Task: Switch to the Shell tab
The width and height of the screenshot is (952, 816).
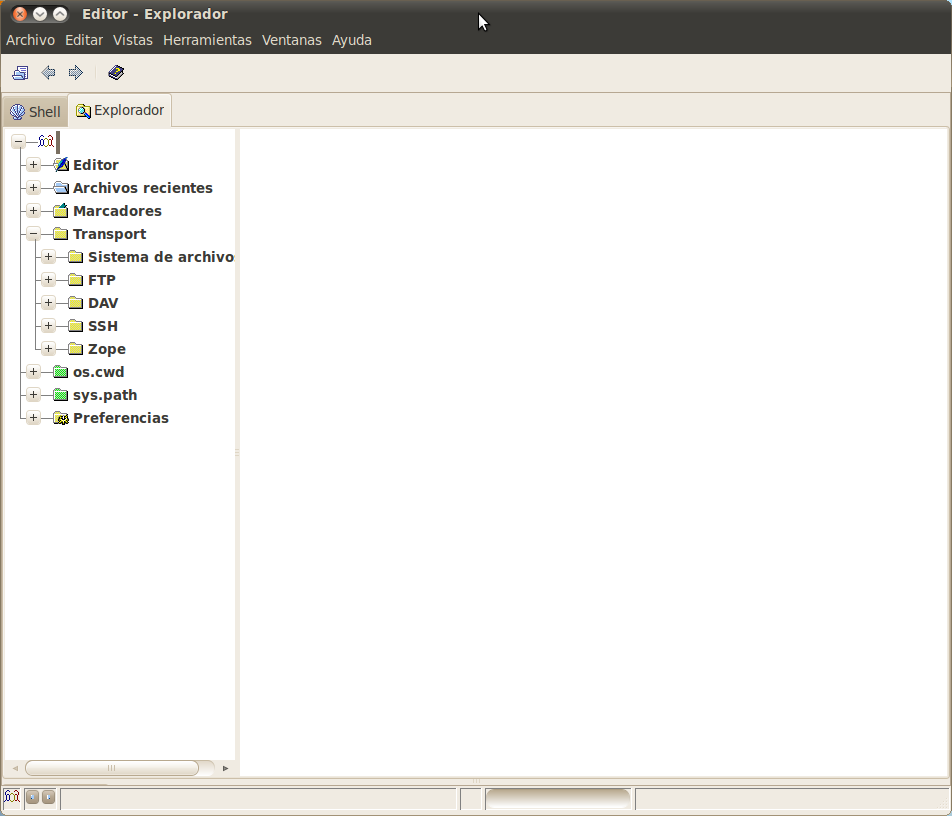Action: click(x=35, y=111)
